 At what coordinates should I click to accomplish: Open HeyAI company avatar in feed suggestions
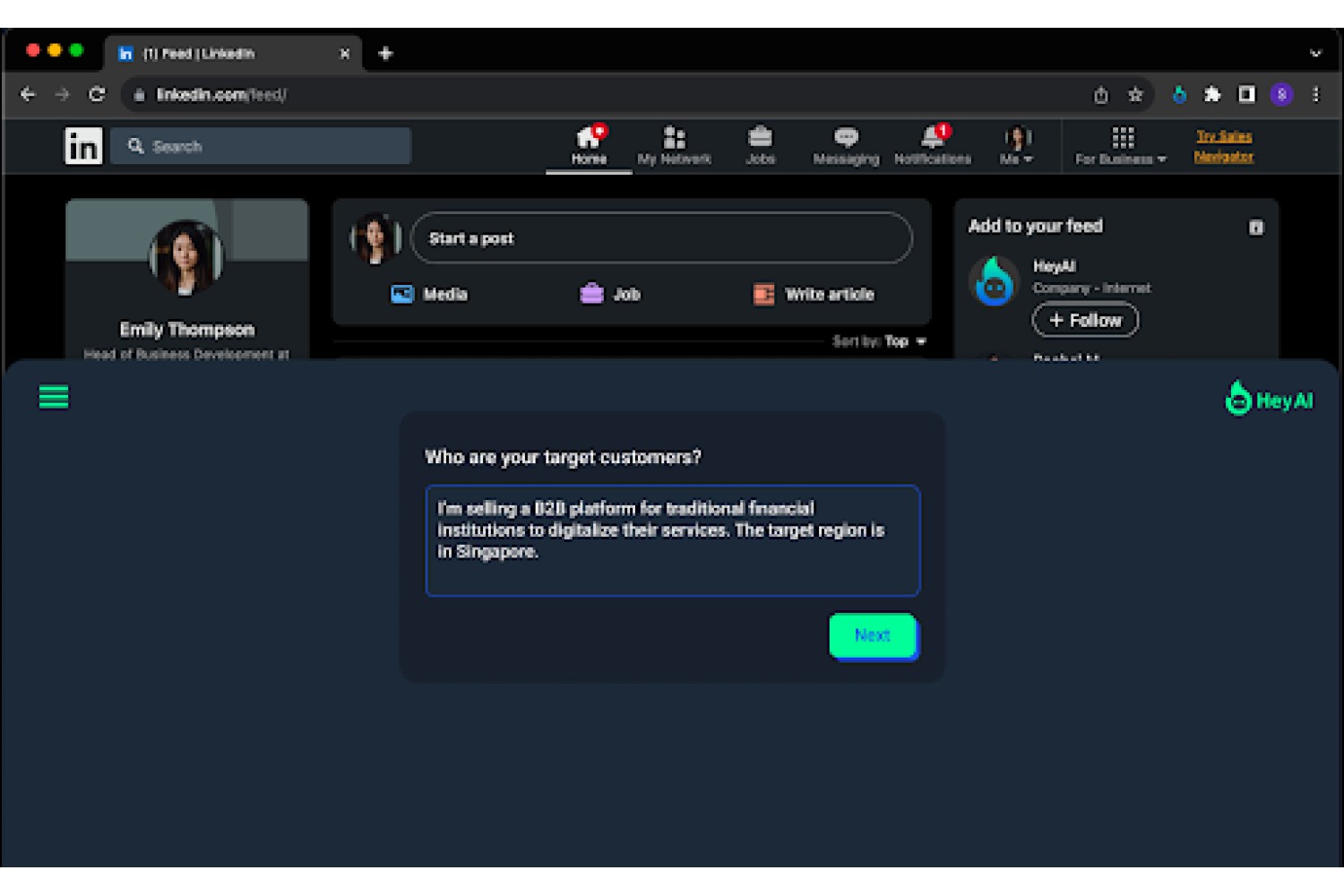[x=995, y=281]
